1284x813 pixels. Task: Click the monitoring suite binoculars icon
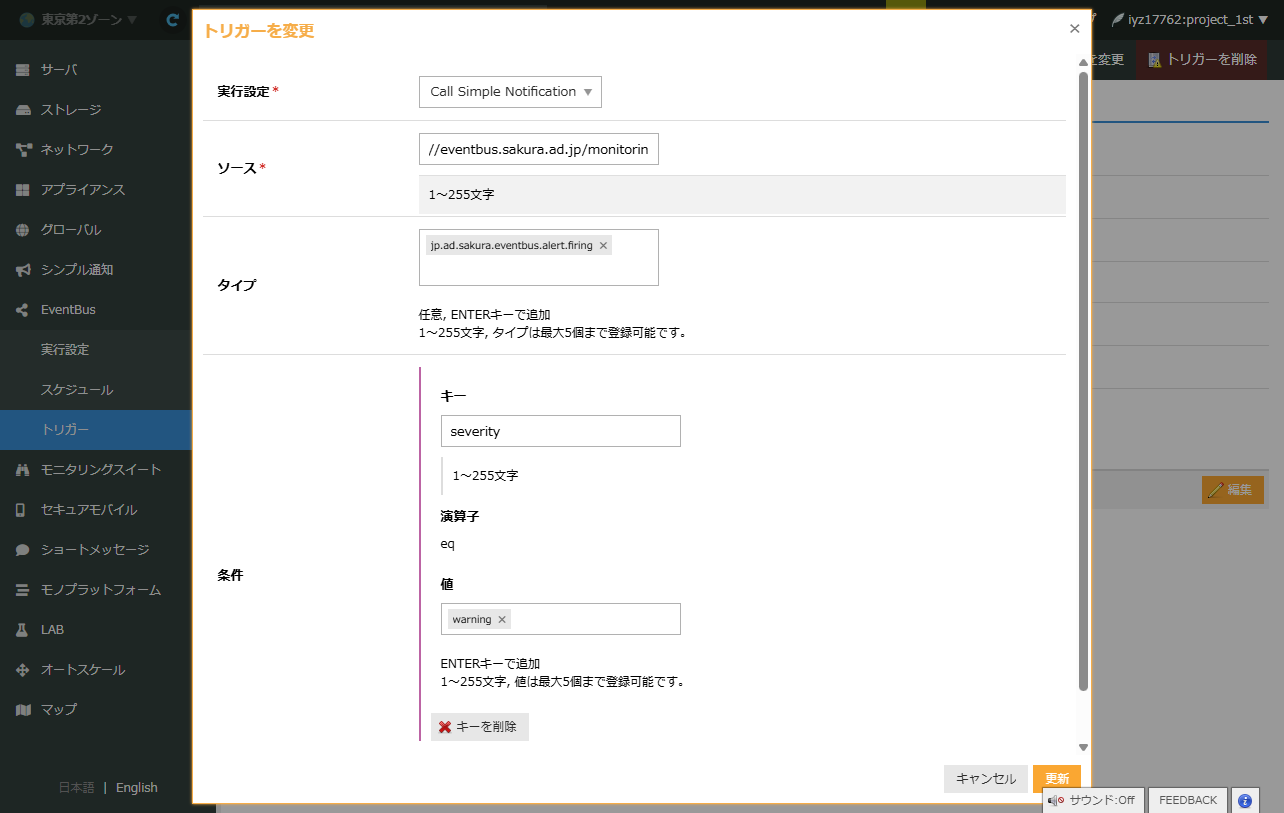(x=23, y=470)
